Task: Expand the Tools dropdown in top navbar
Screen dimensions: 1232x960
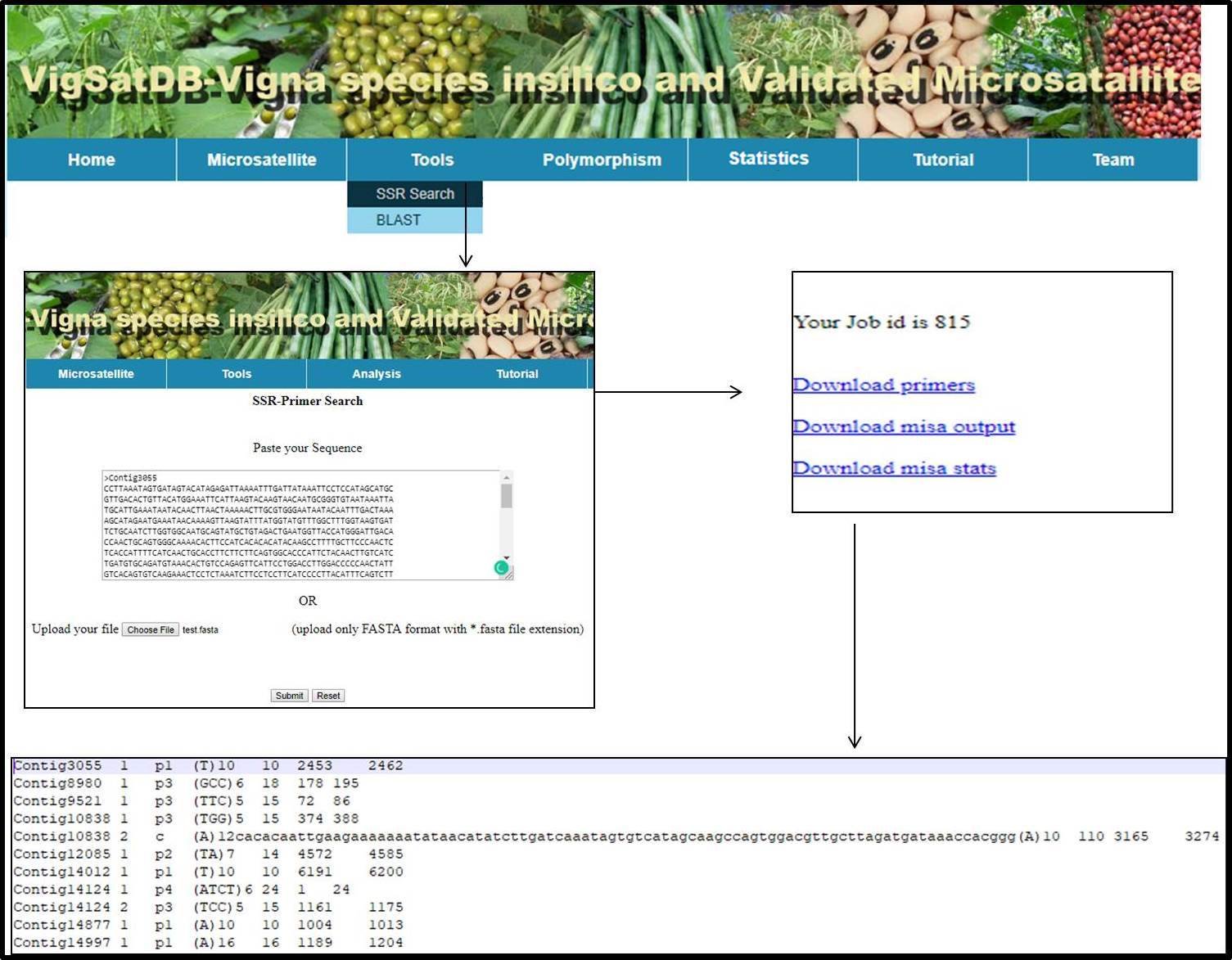Action: click(431, 160)
